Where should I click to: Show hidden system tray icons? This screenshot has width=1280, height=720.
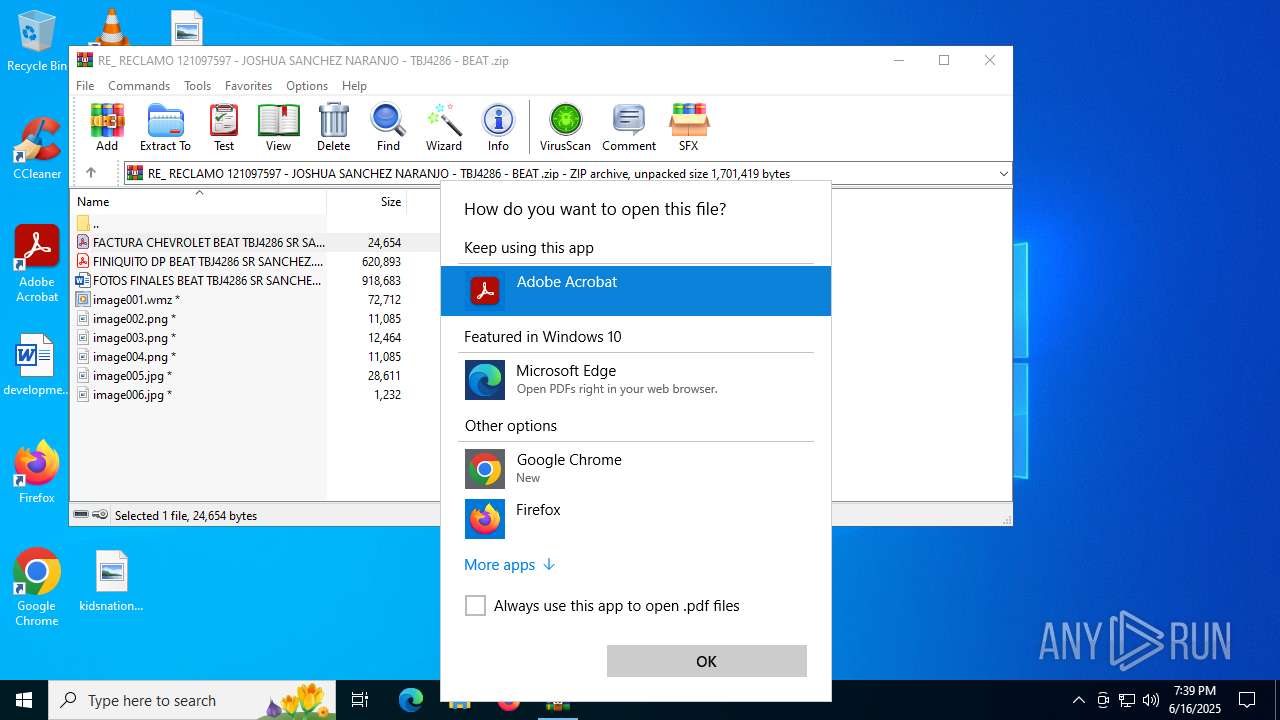[x=1078, y=700]
